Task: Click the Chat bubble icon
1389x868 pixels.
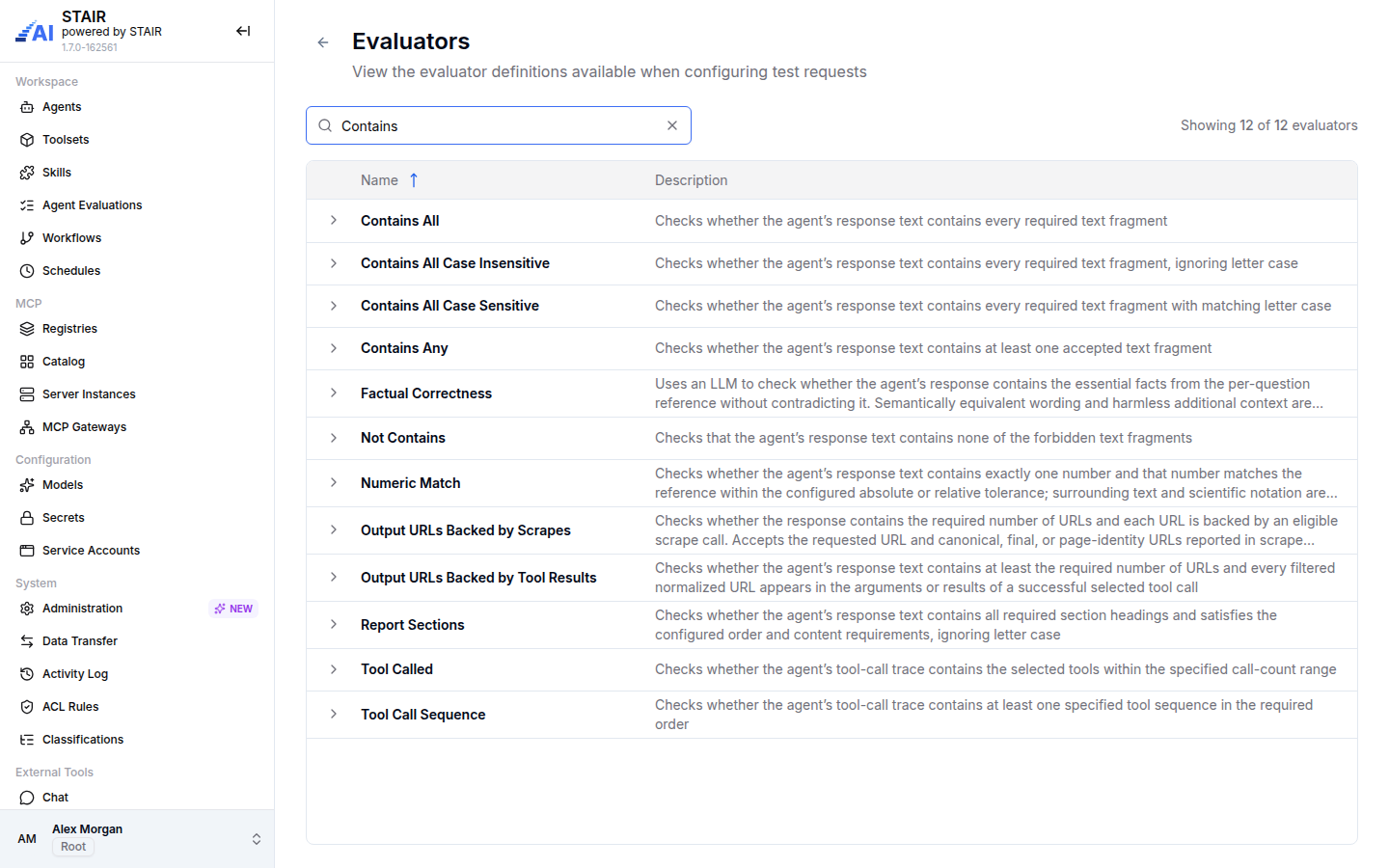Action: pos(27,798)
